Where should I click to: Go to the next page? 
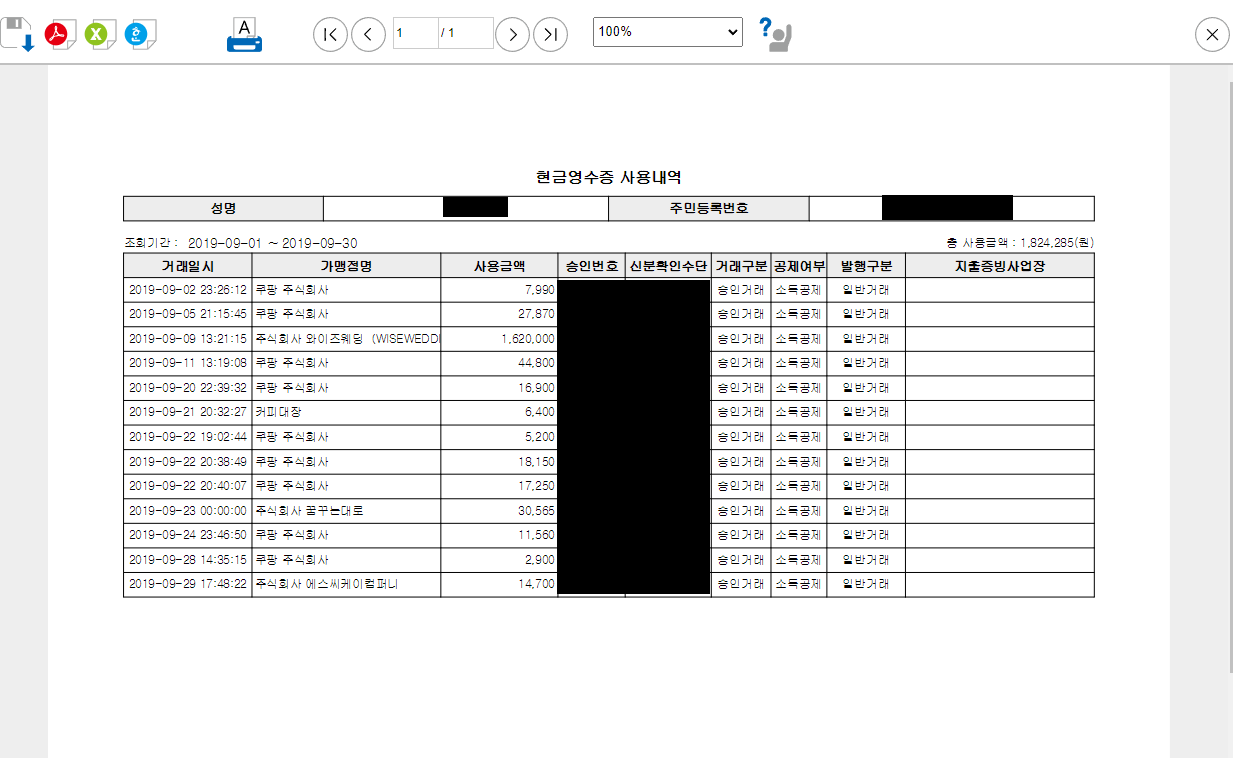click(x=512, y=34)
